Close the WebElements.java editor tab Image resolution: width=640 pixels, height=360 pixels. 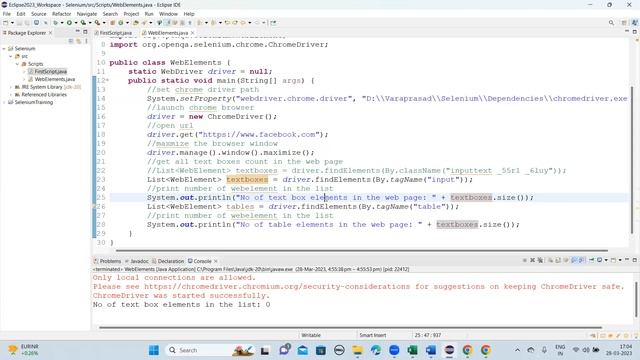point(193,33)
